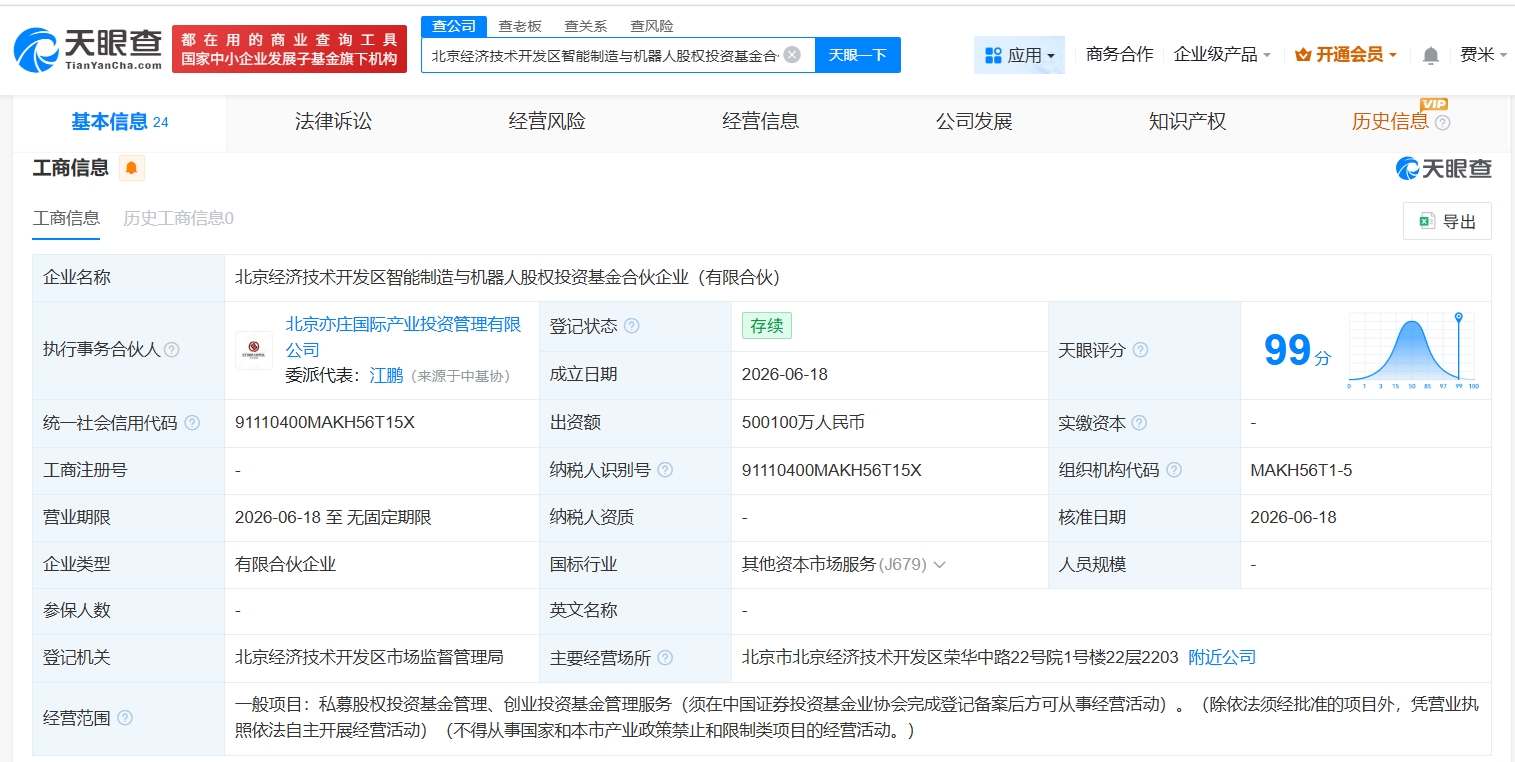Click the 附近公司 nearby companies link
Screen dimensions: 1515x762
click(1222, 658)
